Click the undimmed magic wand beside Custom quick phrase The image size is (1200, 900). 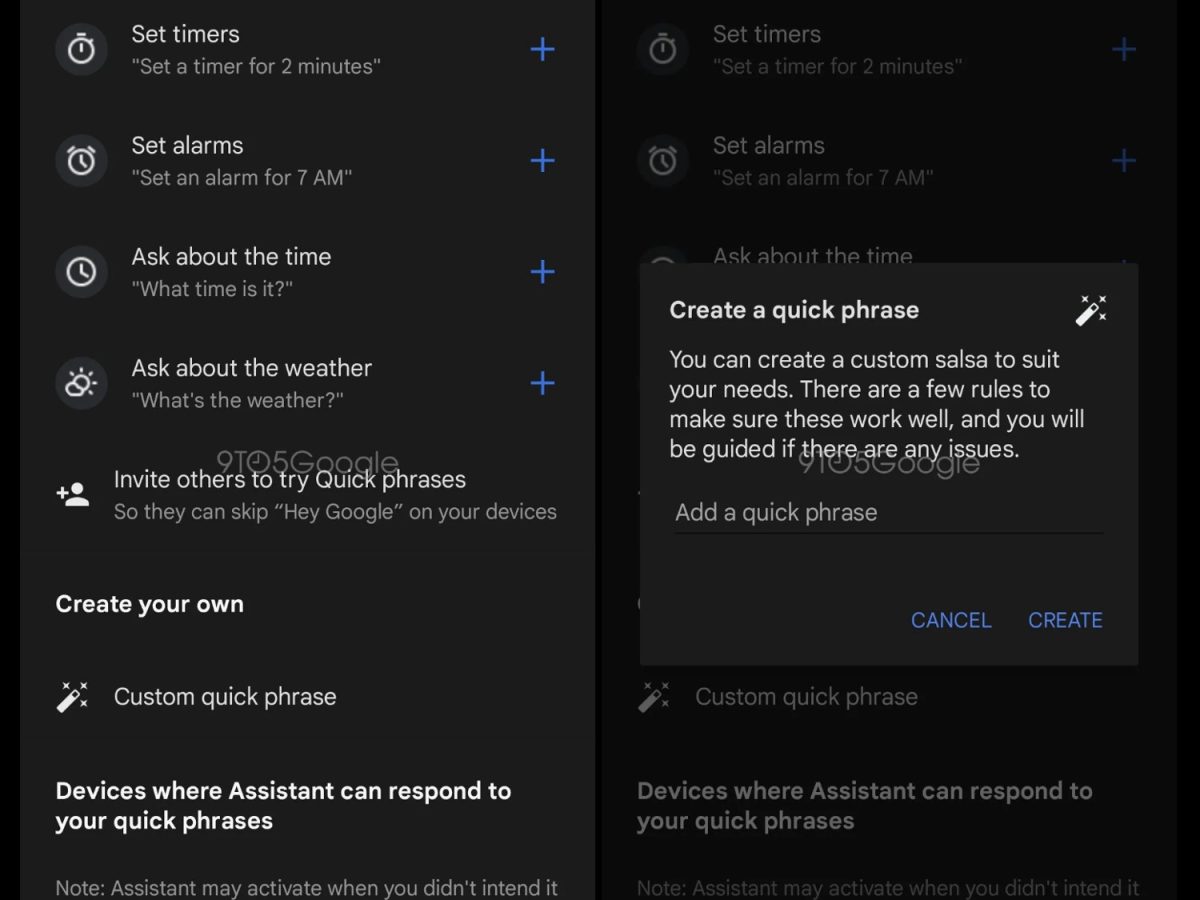click(73, 696)
